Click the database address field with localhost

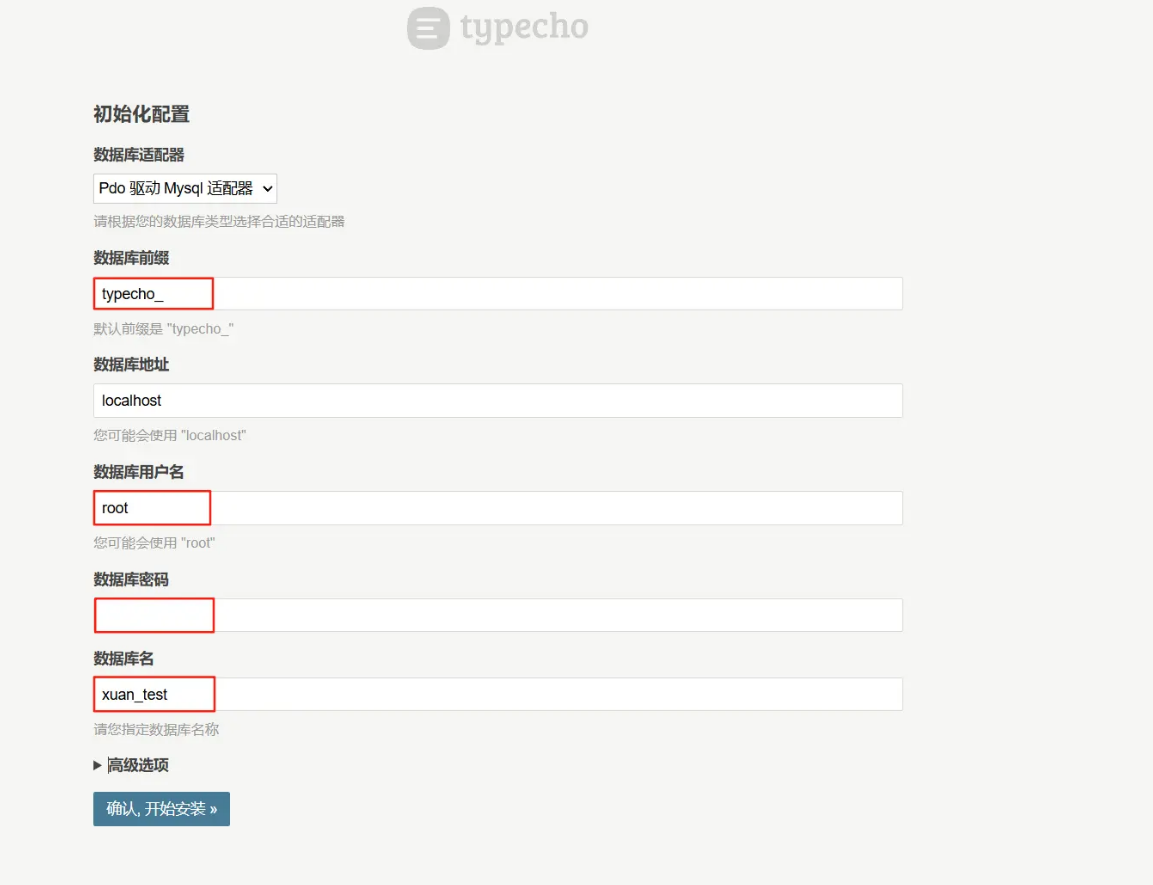tap(498, 400)
